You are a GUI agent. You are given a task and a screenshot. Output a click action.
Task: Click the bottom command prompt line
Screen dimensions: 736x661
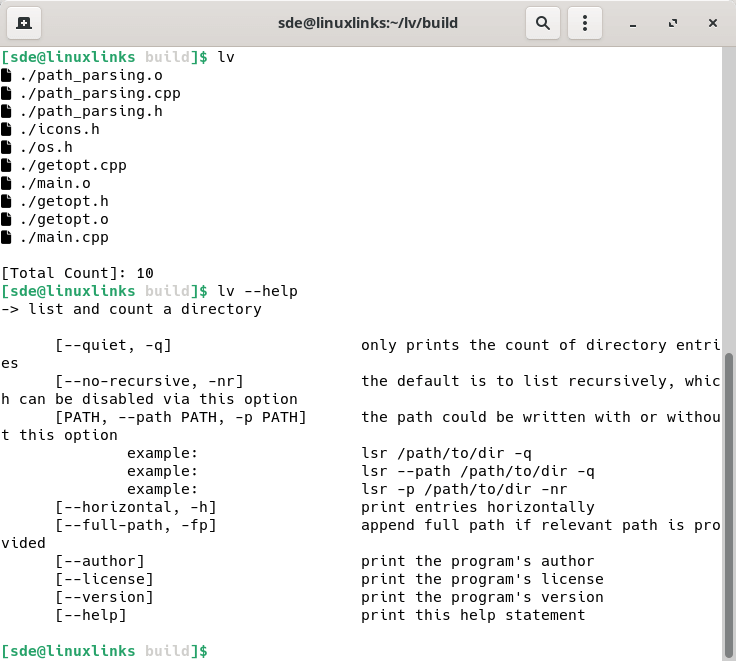pyautogui.click(x=104, y=651)
